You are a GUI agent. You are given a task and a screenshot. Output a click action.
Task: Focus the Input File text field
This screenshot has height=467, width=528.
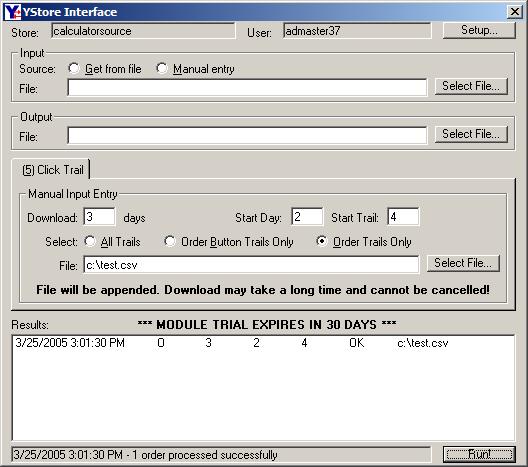(247, 88)
